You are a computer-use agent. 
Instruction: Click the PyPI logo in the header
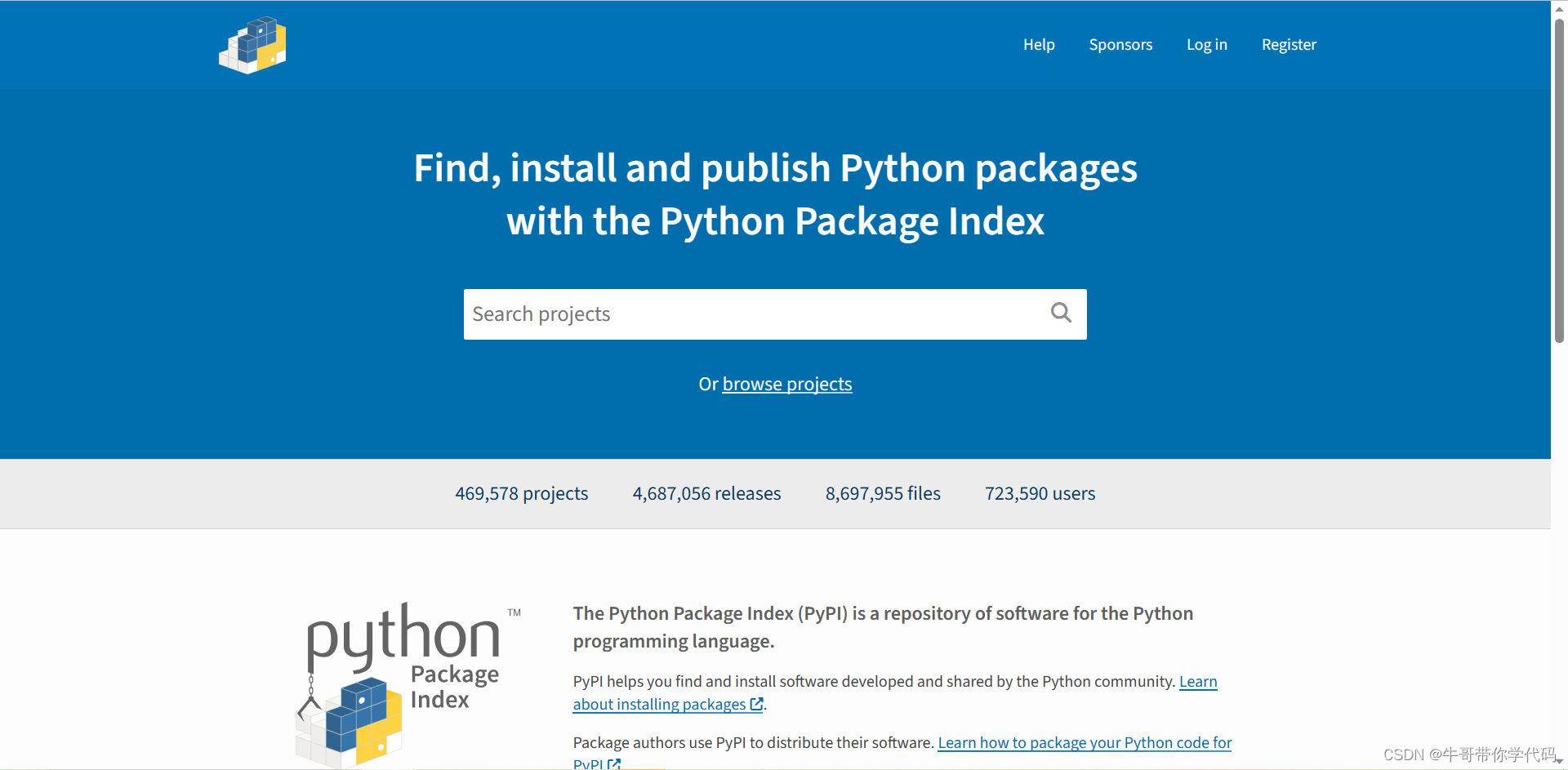[x=252, y=45]
